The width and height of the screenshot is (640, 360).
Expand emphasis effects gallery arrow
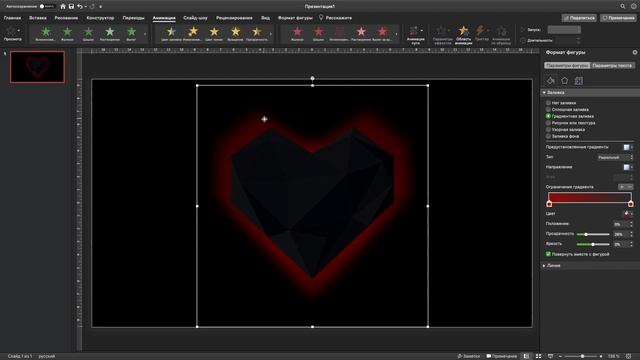click(271, 34)
